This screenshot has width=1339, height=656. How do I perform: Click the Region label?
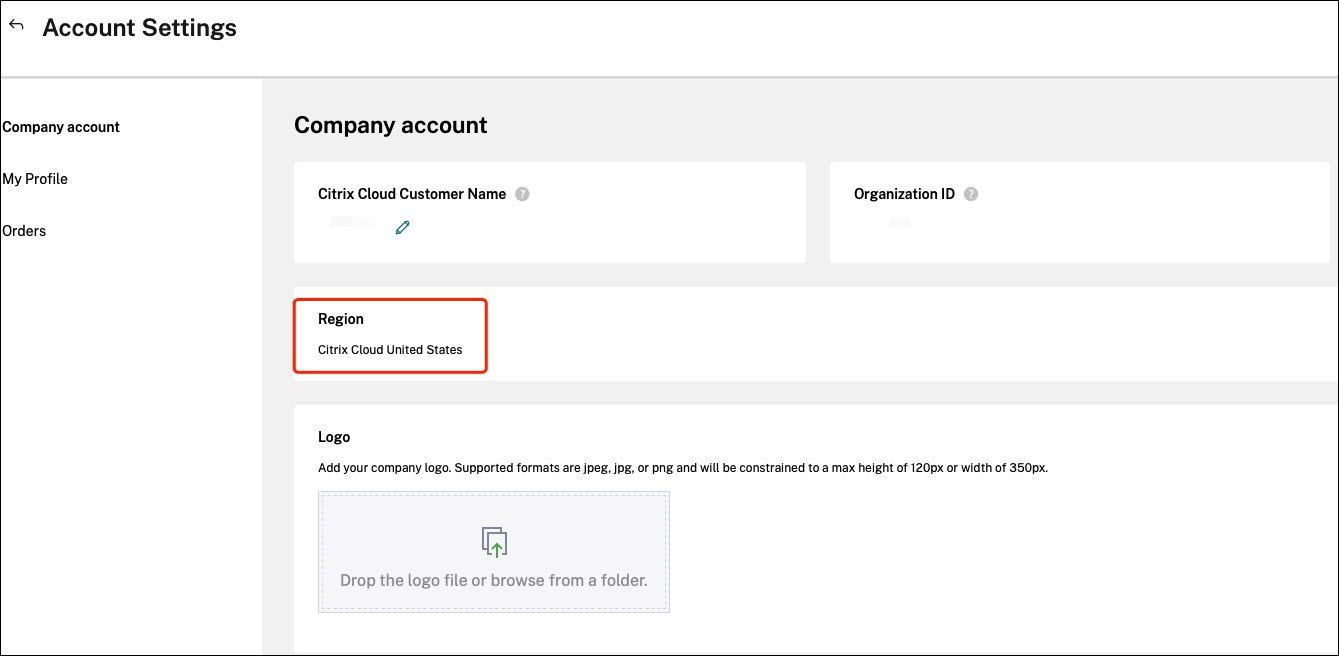click(341, 319)
